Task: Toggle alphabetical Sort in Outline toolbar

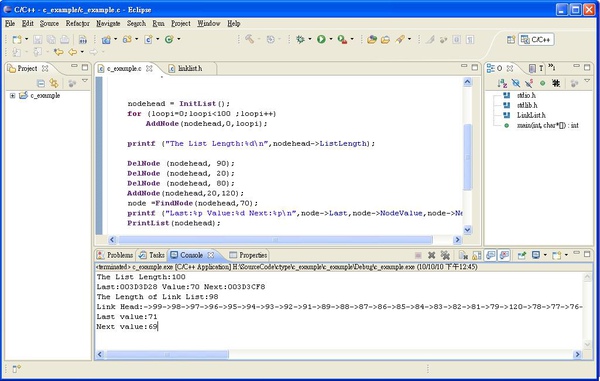Action: coord(502,83)
